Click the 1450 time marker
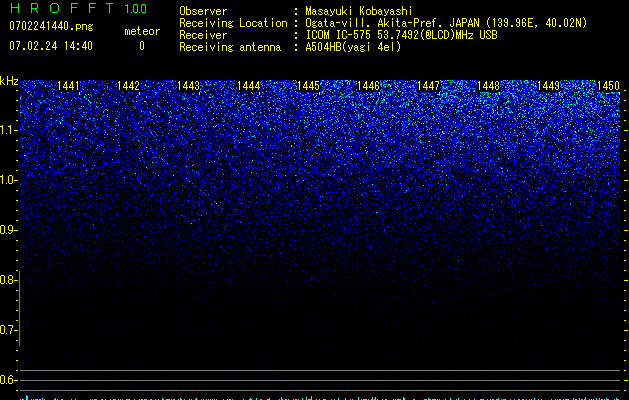629x400 pixels. point(609,86)
